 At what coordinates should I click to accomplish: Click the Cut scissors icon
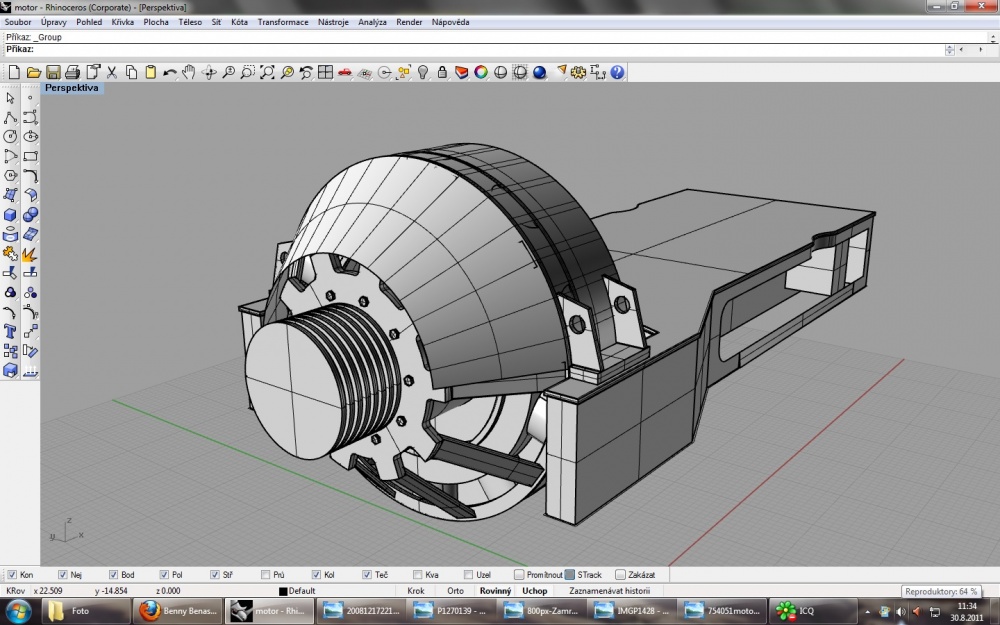tap(112, 72)
